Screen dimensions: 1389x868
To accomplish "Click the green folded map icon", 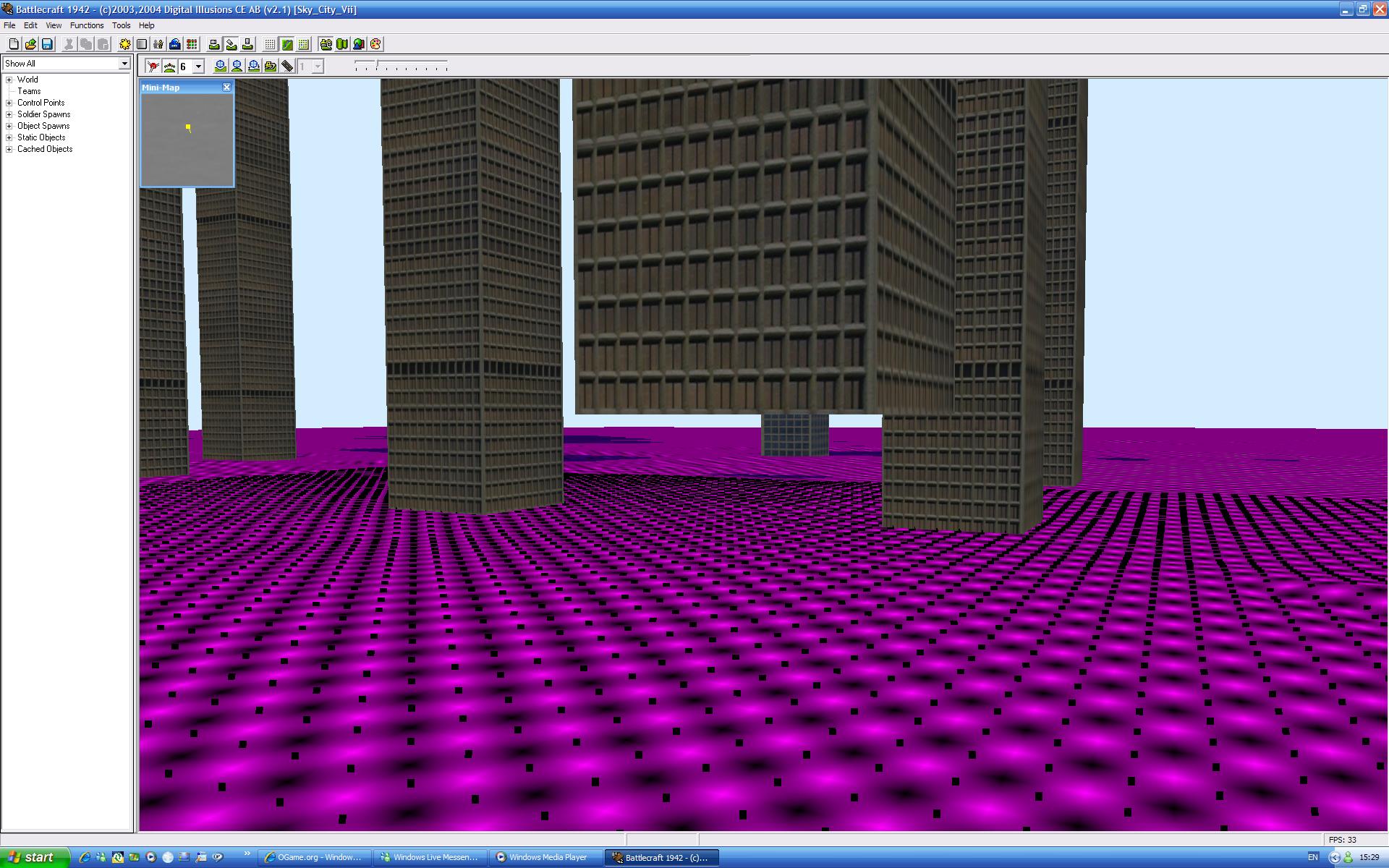I will pos(342,44).
